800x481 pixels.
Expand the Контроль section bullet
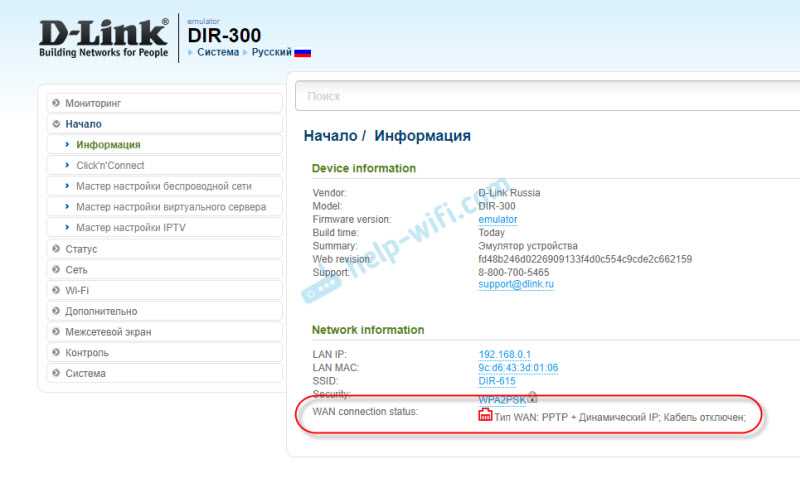click(56, 352)
